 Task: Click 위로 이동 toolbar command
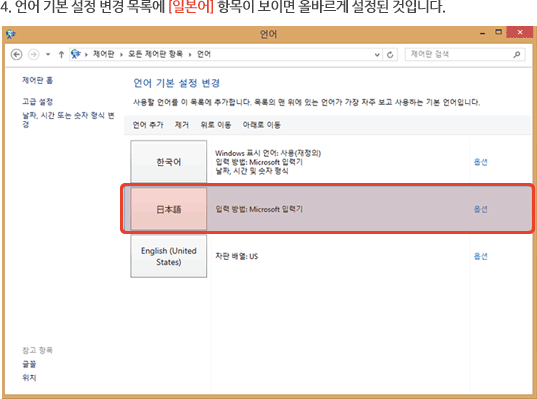tap(216, 125)
